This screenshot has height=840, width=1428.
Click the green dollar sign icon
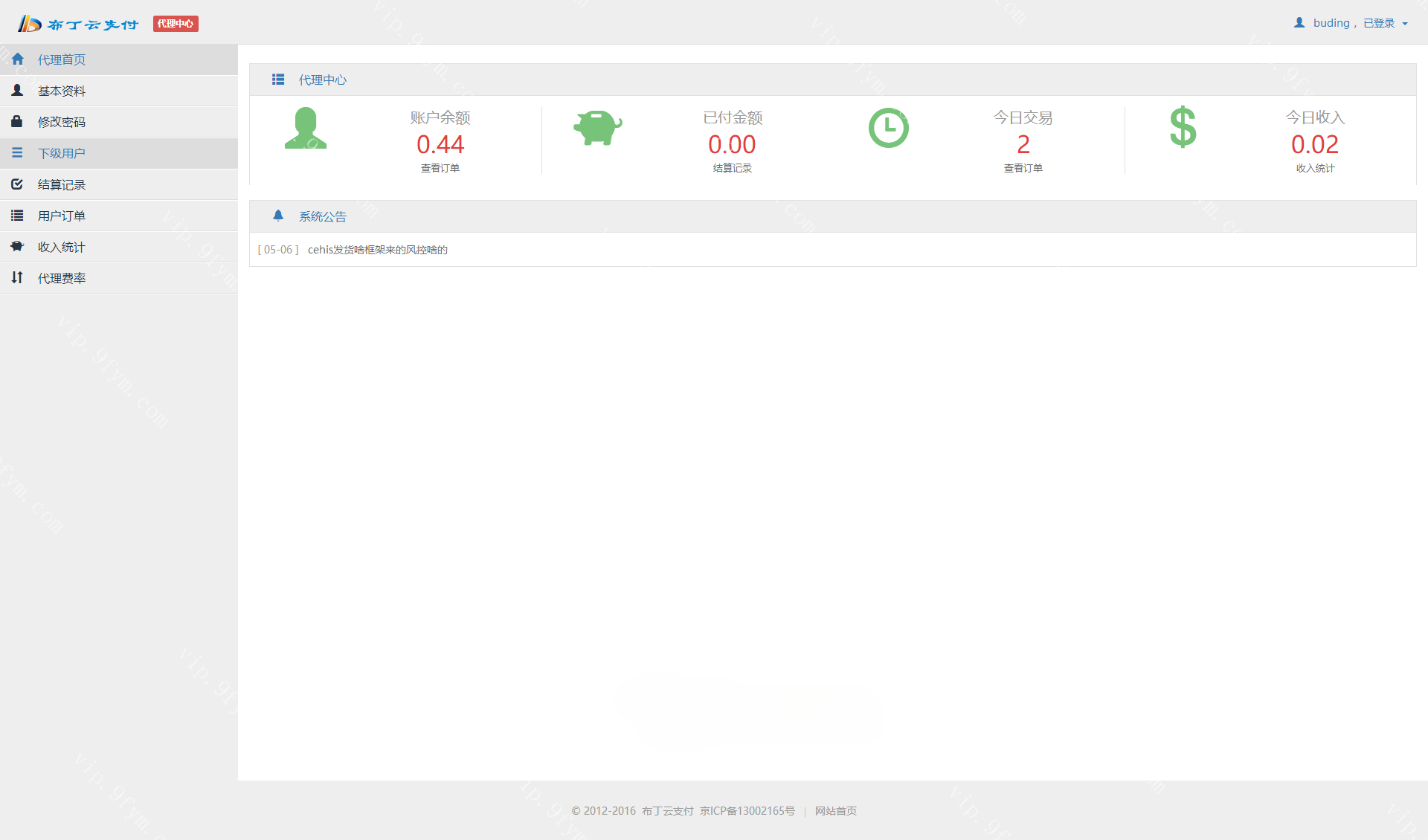point(1183,127)
